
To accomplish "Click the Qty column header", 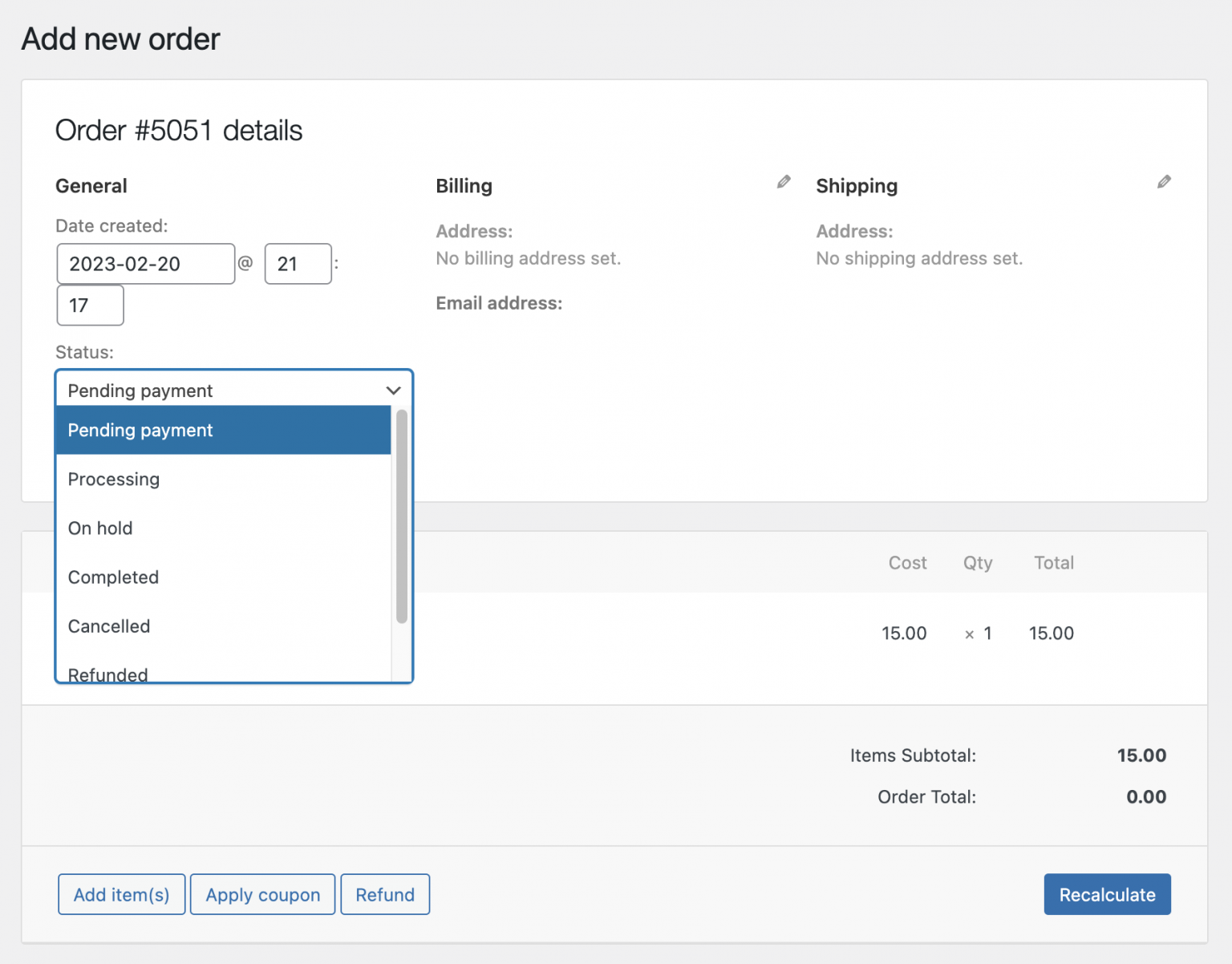I will coord(978,563).
